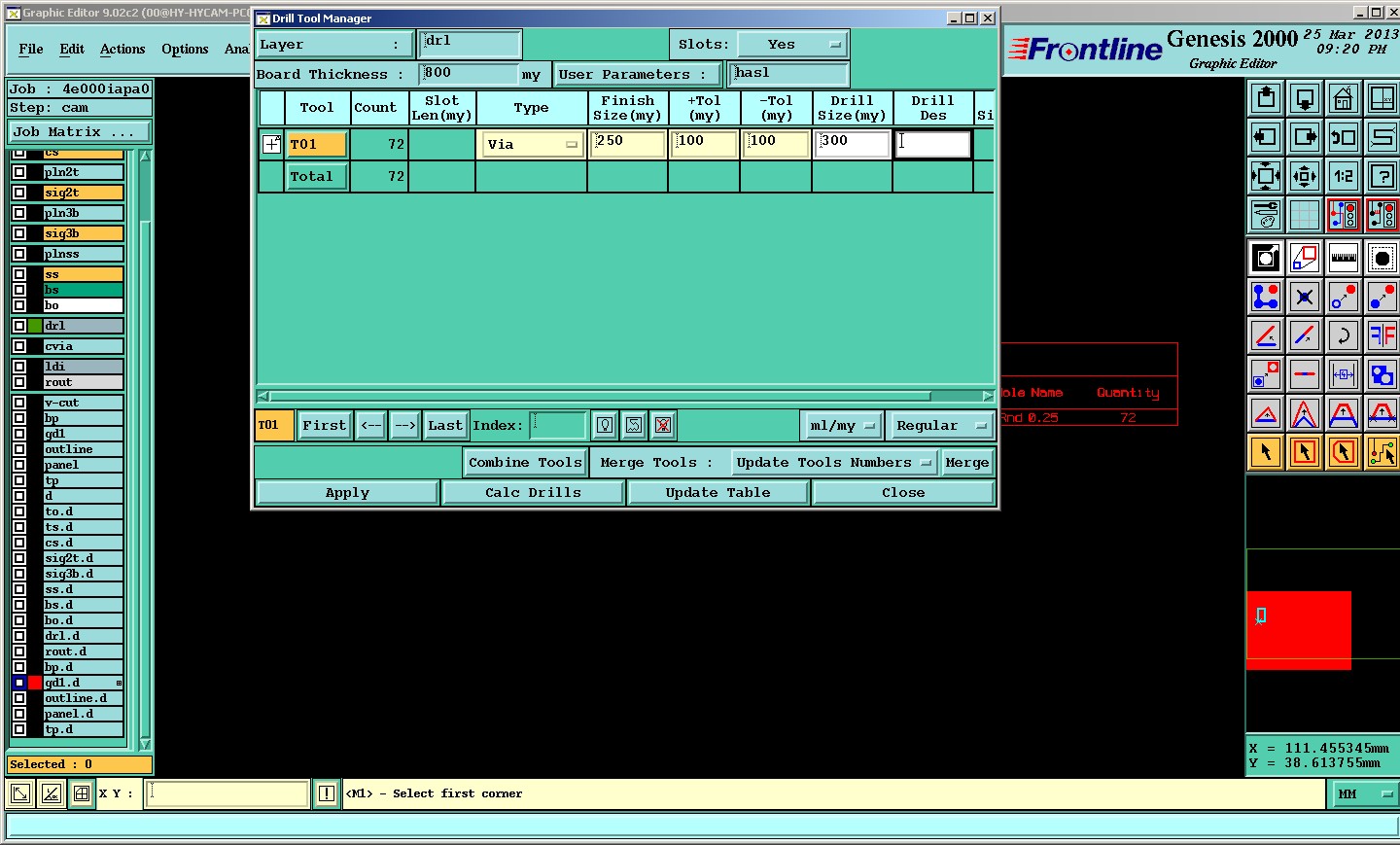Click the question mark help icon
This screenshot has width=1400, height=845.
point(1382,176)
